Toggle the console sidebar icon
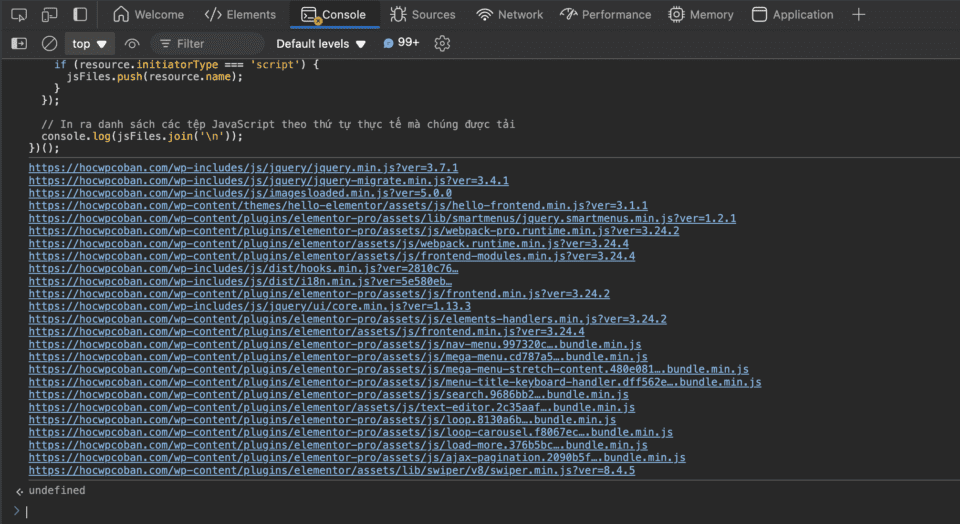The image size is (960, 524). click(19, 44)
